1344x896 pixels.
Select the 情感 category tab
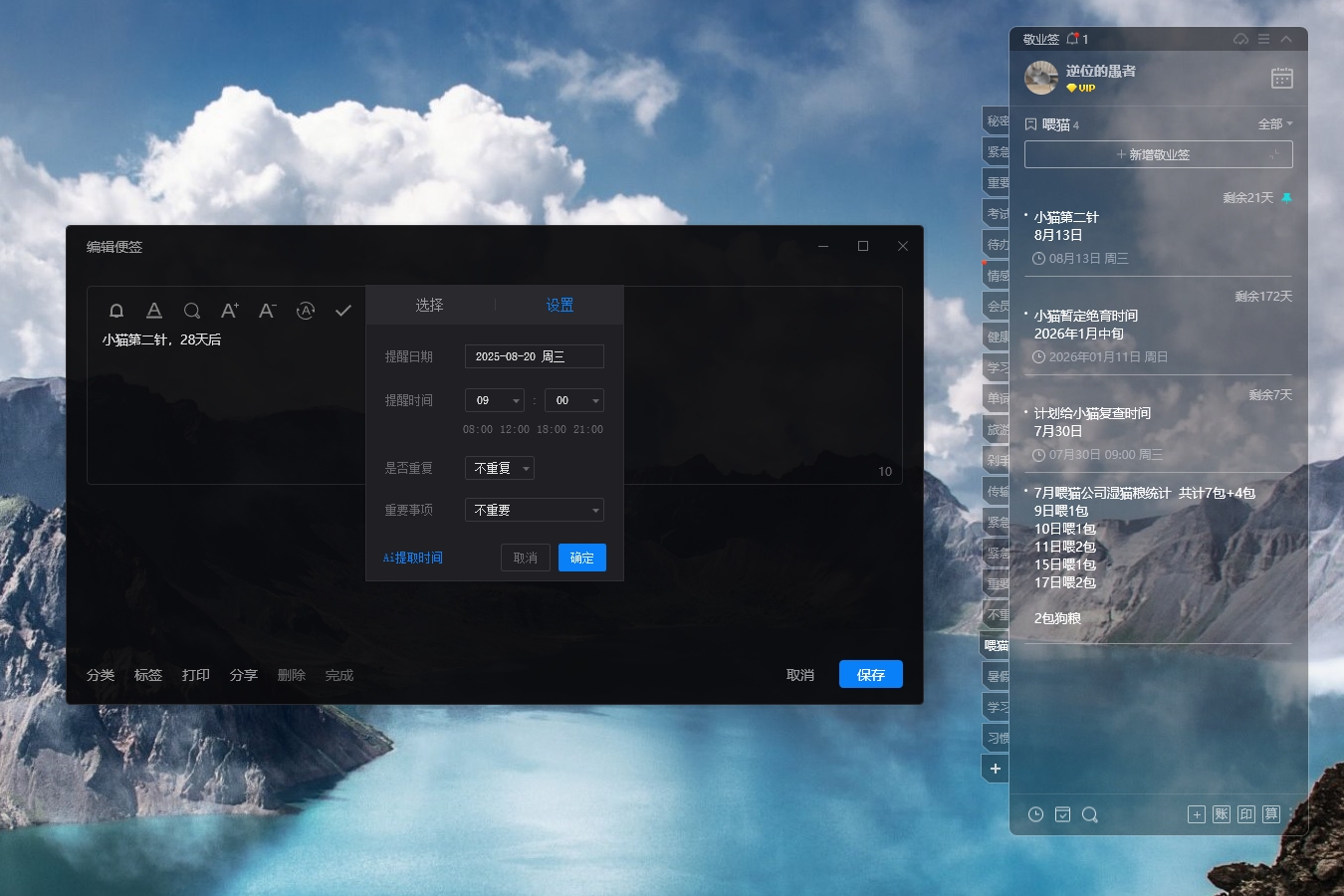[997, 276]
